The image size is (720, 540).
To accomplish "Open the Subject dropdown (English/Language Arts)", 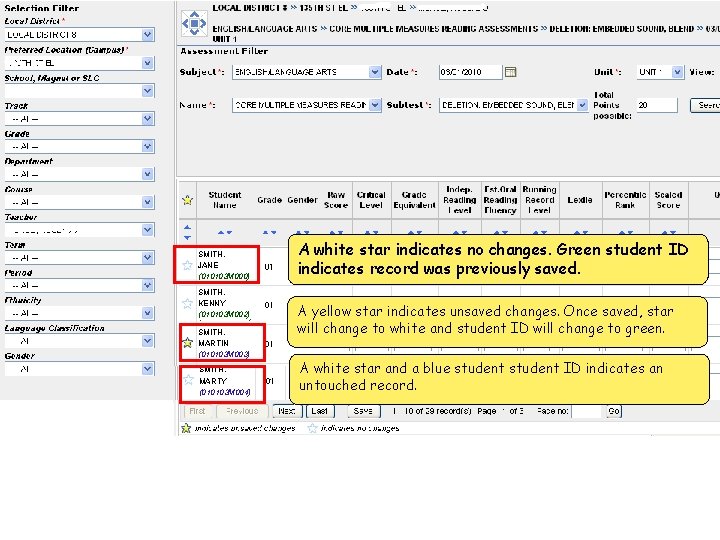I will tap(375, 72).
